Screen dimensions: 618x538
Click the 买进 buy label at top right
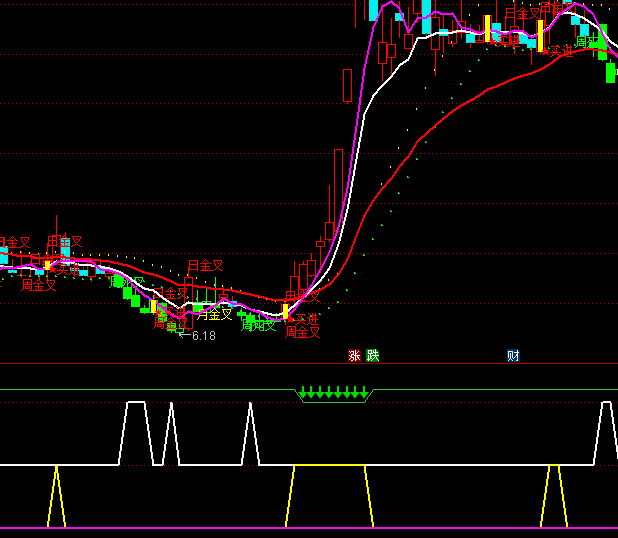coord(559,50)
